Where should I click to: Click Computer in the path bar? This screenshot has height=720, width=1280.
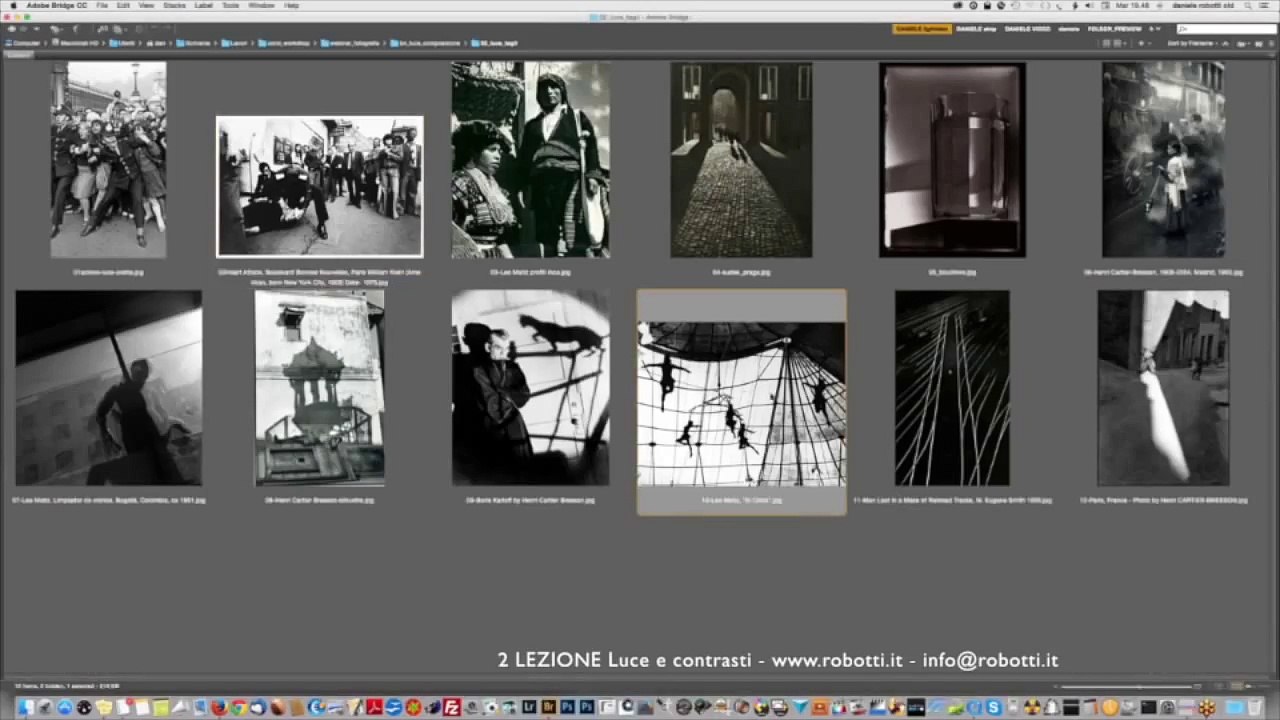click(22, 43)
